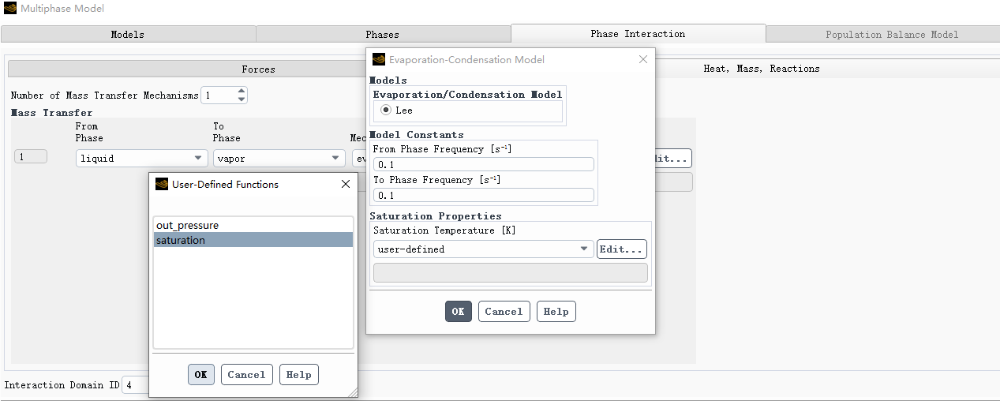Image resolution: width=1000 pixels, height=401 pixels.
Task: Close the User-Defined Functions window
Action: 345,184
